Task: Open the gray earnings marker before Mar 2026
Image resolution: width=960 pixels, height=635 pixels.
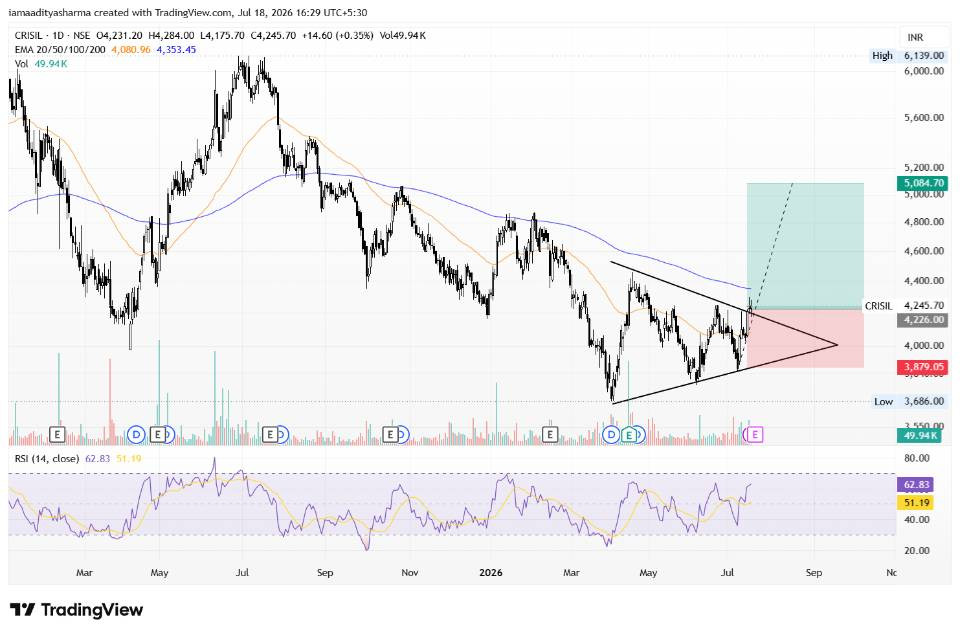Action: pyautogui.click(x=550, y=435)
